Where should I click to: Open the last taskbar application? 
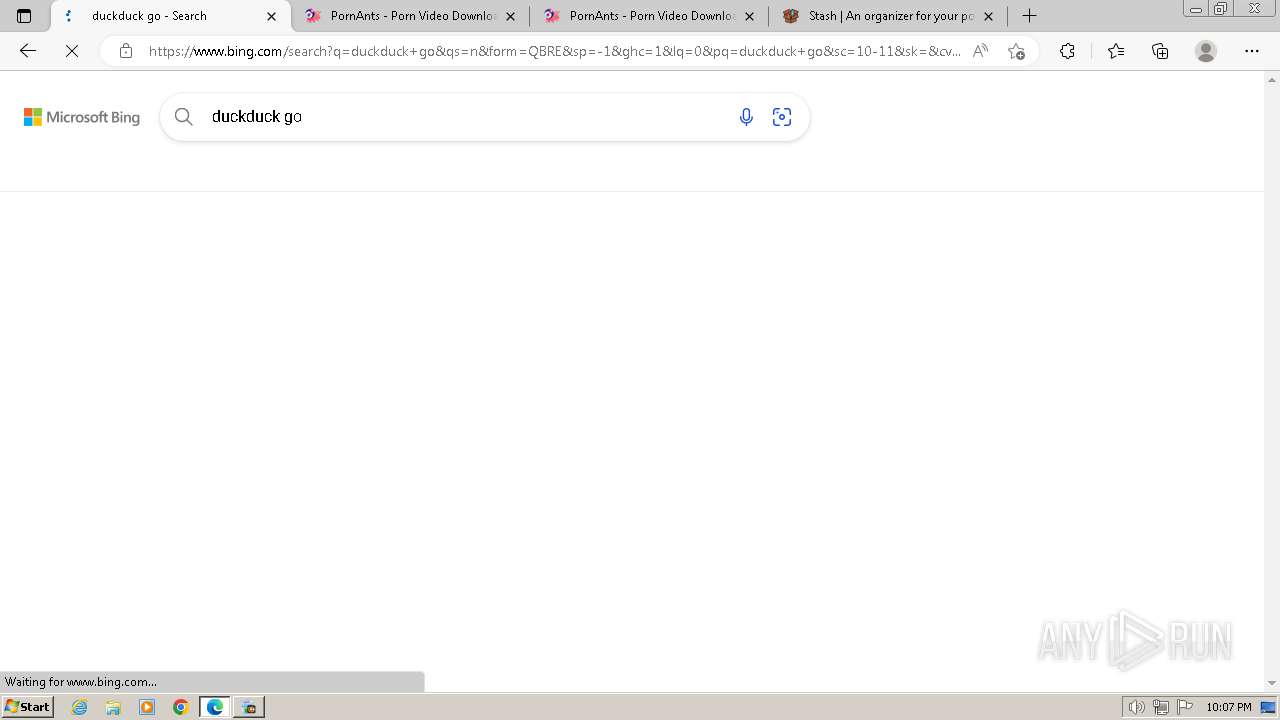249,707
